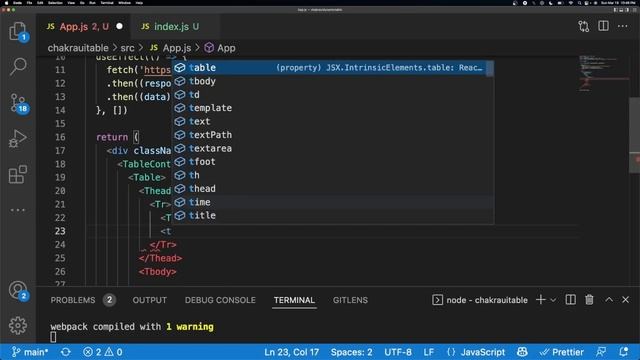640x360 pixels.
Task: Kill terminal with trash icon
Action: [x=589, y=300]
